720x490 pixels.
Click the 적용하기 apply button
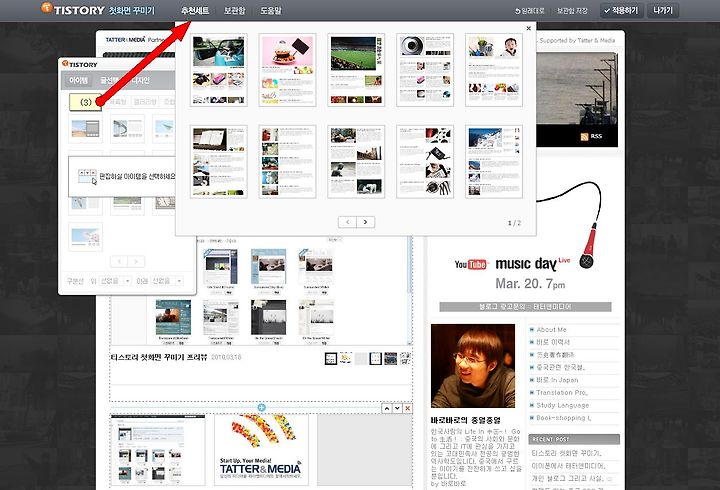coord(621,10)
